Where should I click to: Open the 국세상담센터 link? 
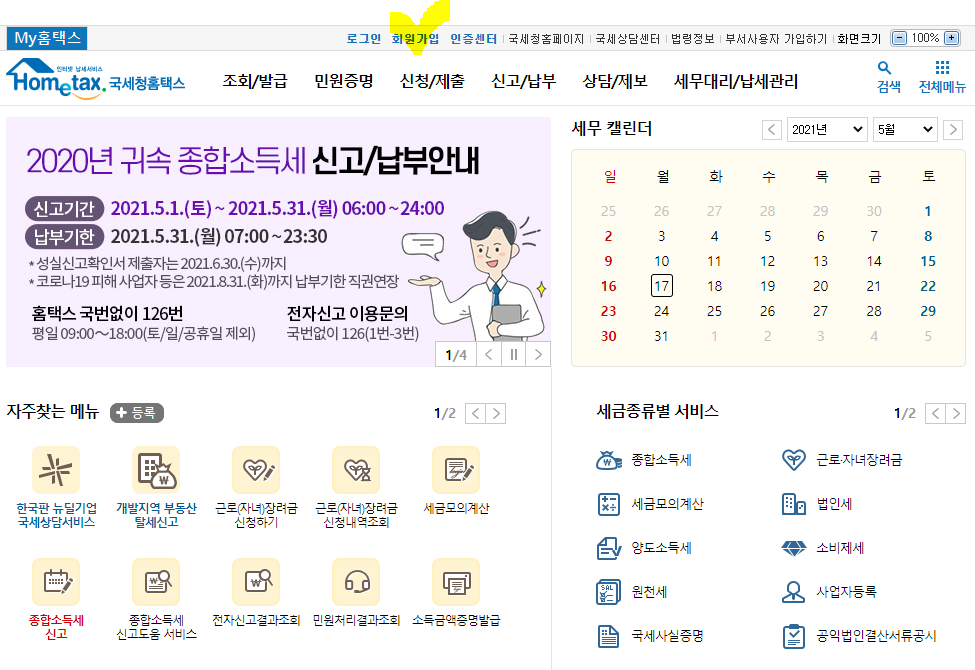pyautogui.click(x=627, y=39)
